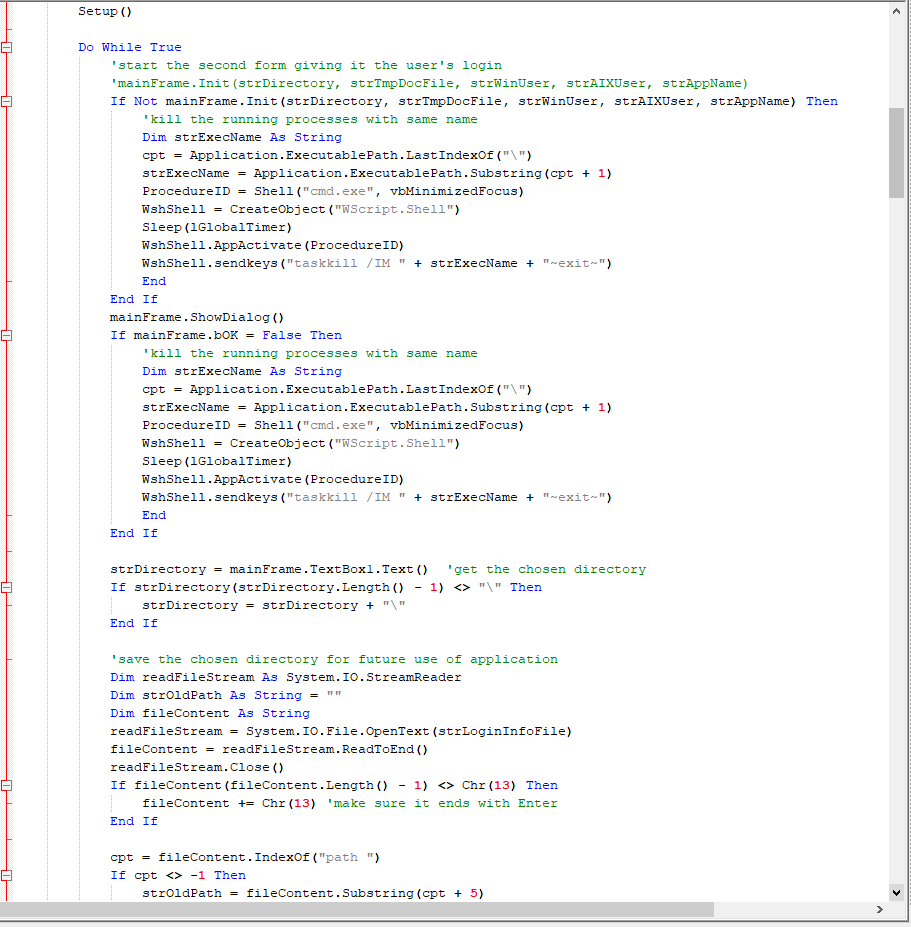The width and height of the screenshot is (911, 927).
Task: Click strOldPath = fileContent.Substring(cpt + 5) line
Action: click(313, 893)
